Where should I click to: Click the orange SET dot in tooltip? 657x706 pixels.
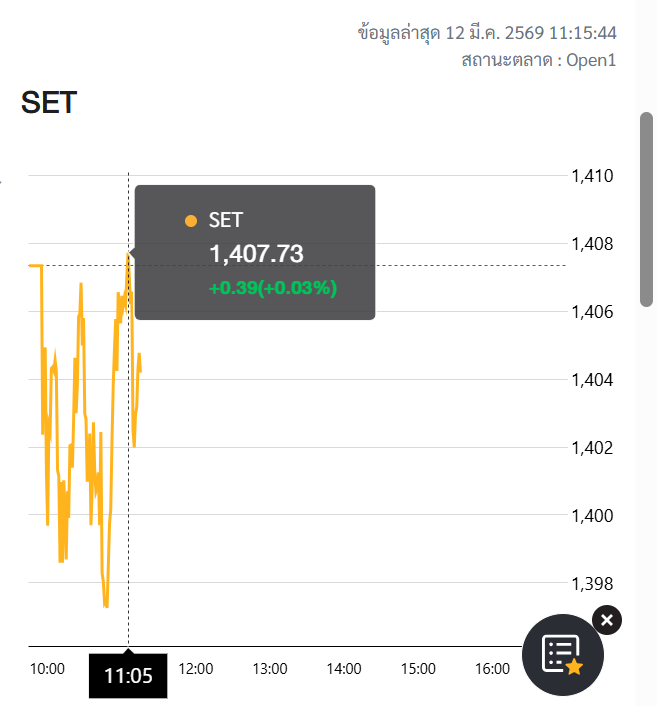191,221
